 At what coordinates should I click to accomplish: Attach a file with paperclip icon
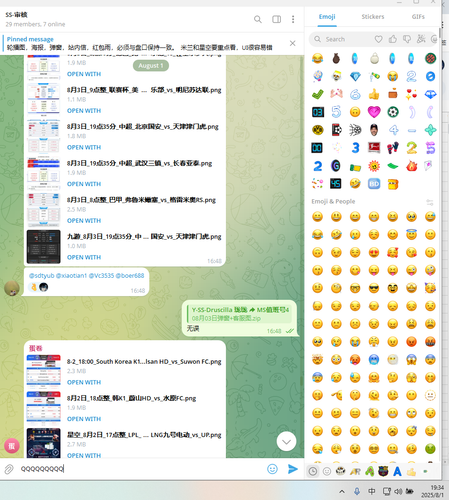pyautogui.click(x=9, y=469)
